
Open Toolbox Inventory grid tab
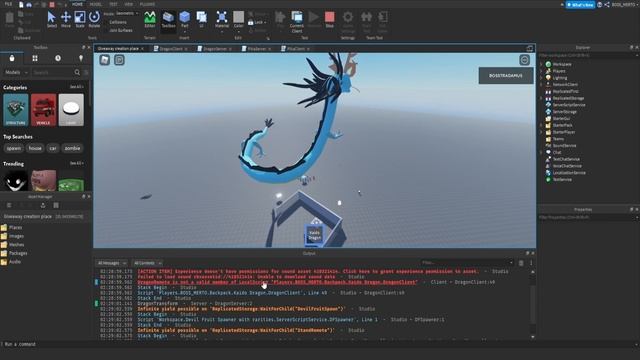tap(35, 58)
